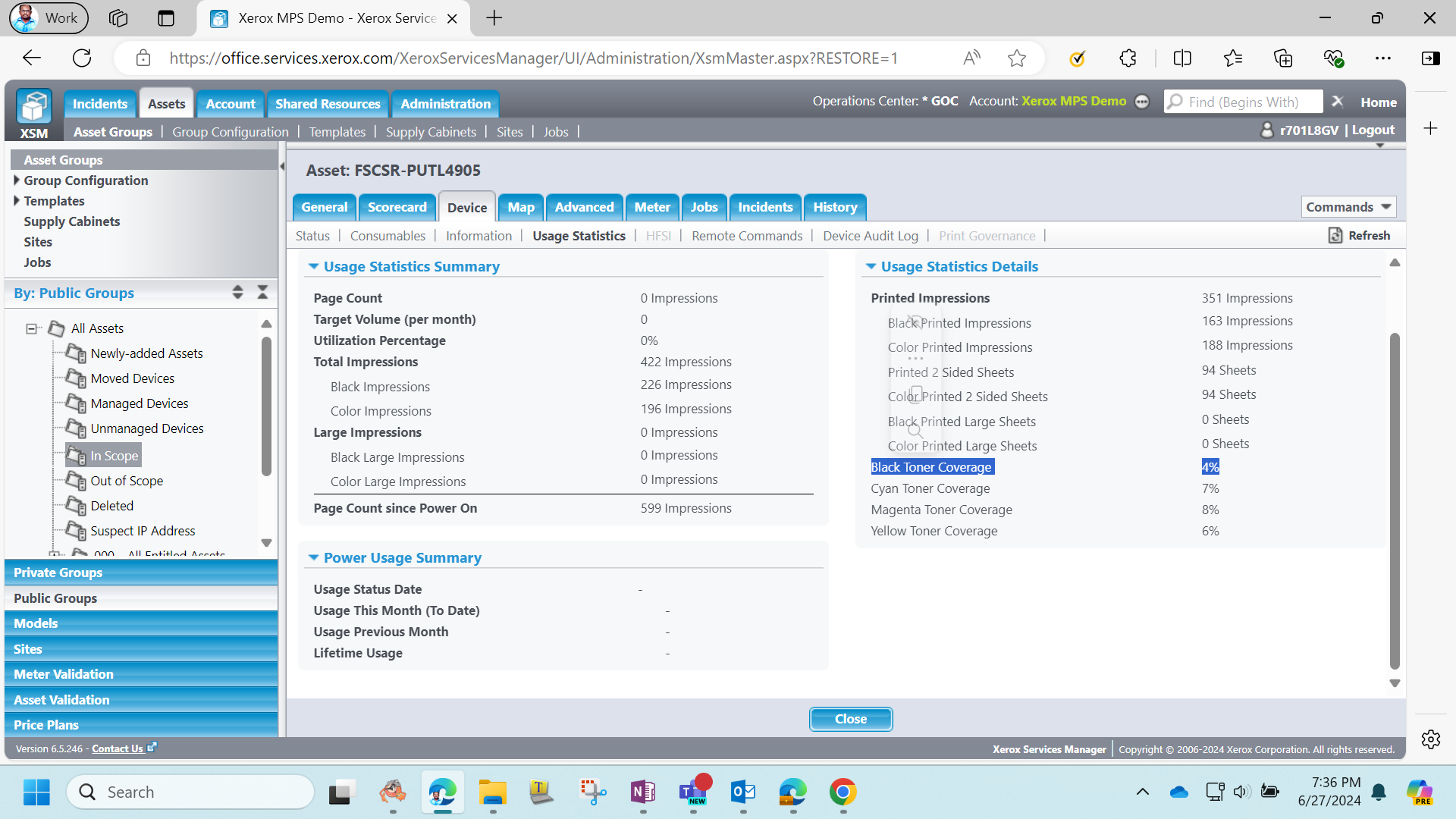This screenshot has width=1456, height=819.
Task: Click the Logout link
Action: [x=1373, y=130]
